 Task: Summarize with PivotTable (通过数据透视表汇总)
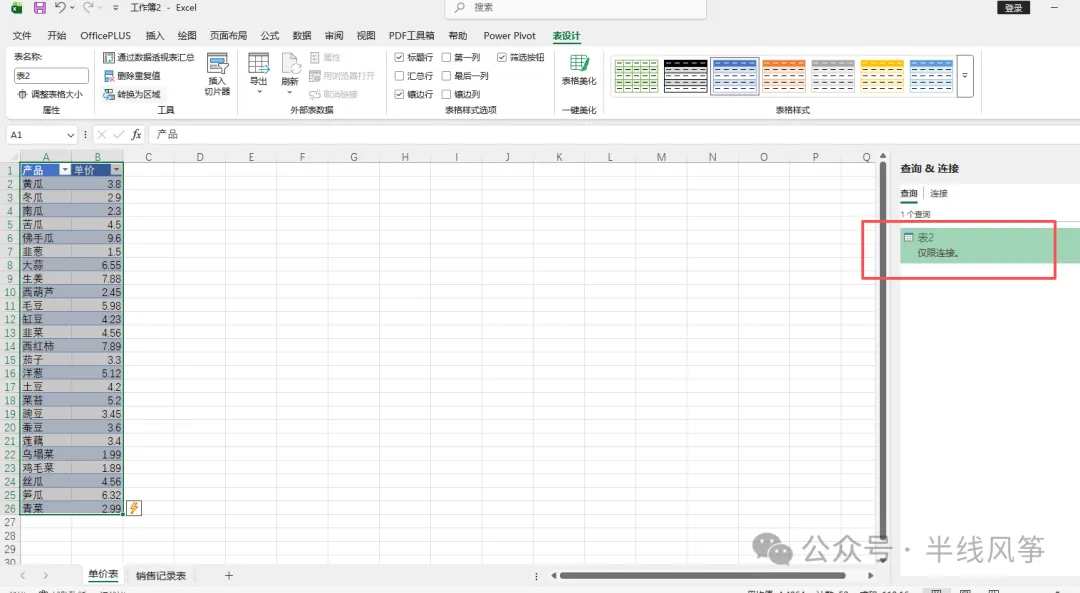(x=149, y=57)
